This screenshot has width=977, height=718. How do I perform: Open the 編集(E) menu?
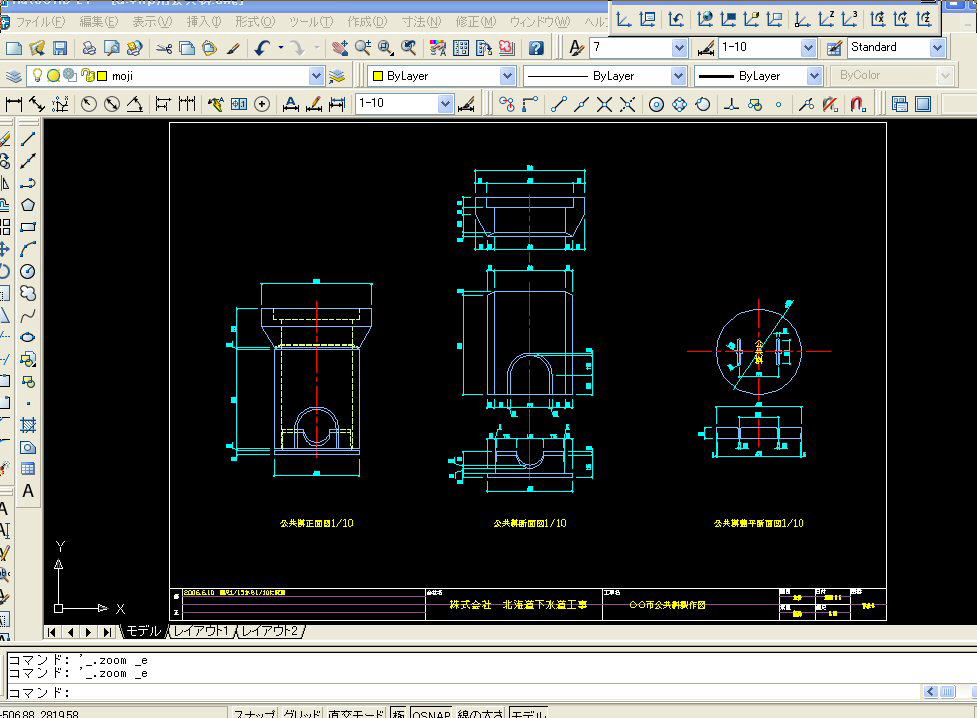coord(98,22)
